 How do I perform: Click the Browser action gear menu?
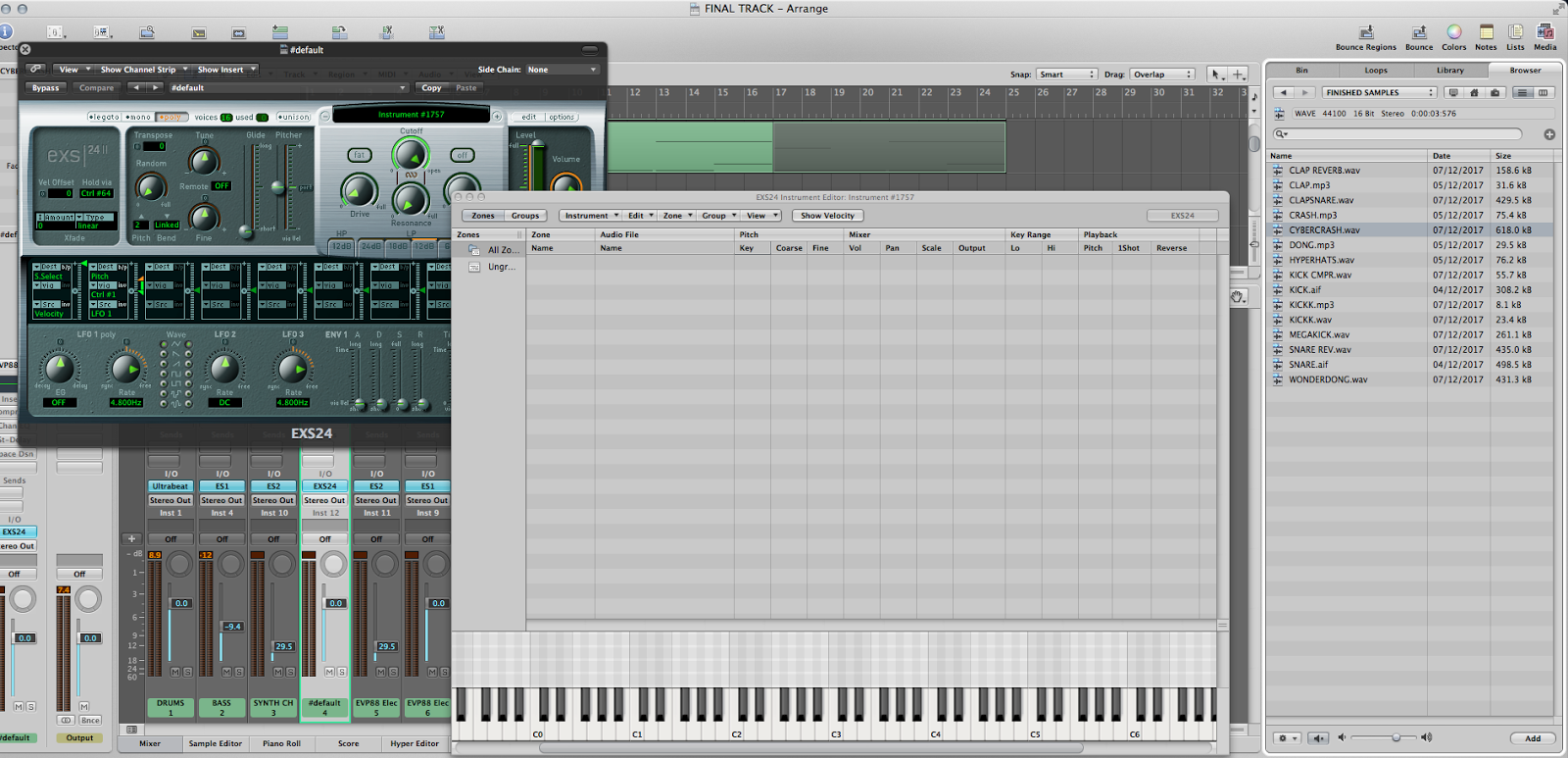pos(1288,738)
